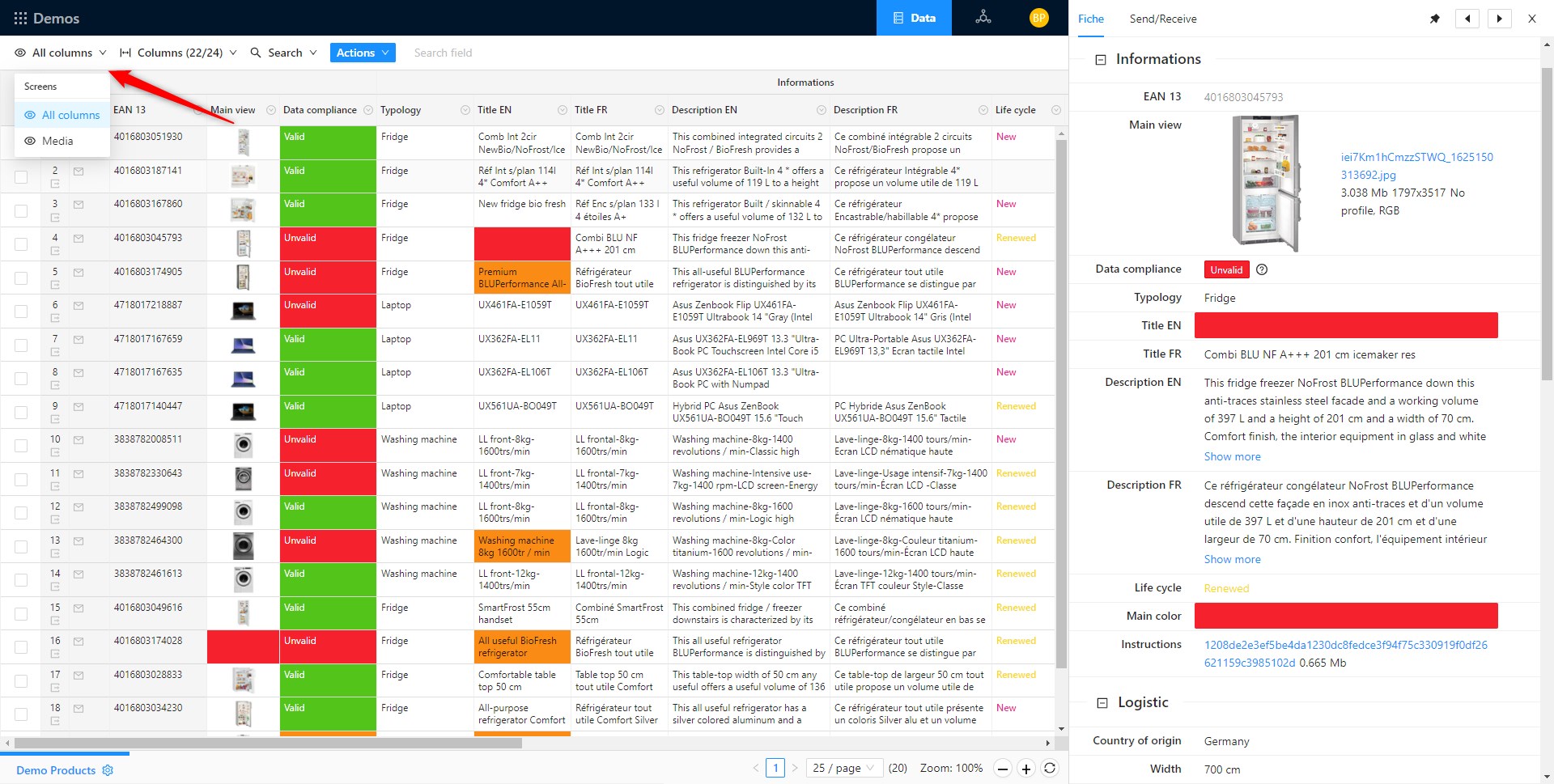
Task: Click Show more under Description EN
Action: 1232,456
